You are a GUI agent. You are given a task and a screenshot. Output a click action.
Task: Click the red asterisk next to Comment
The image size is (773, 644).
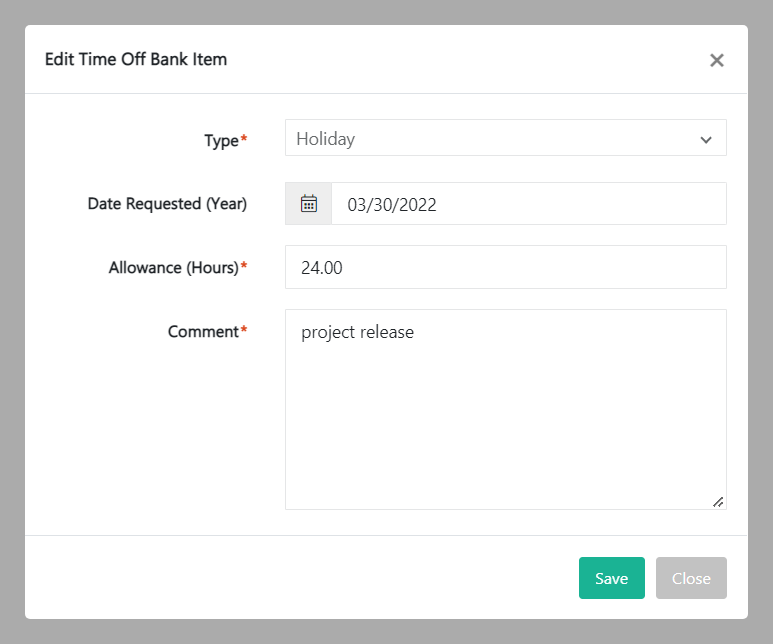(x=244, y=330)
